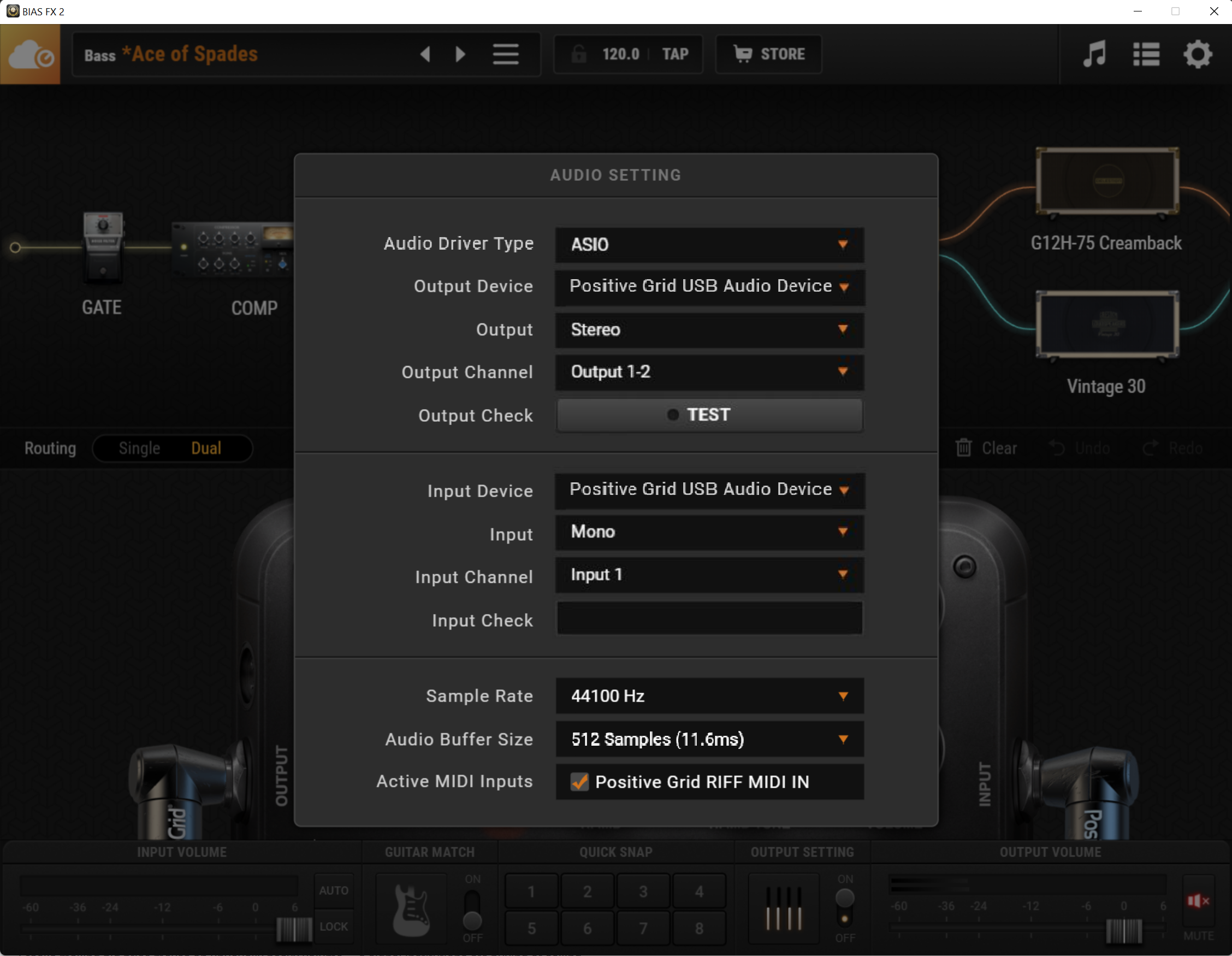
Task: Toggle the Output Setting ON/OFF switch
Action: point(844,908)
